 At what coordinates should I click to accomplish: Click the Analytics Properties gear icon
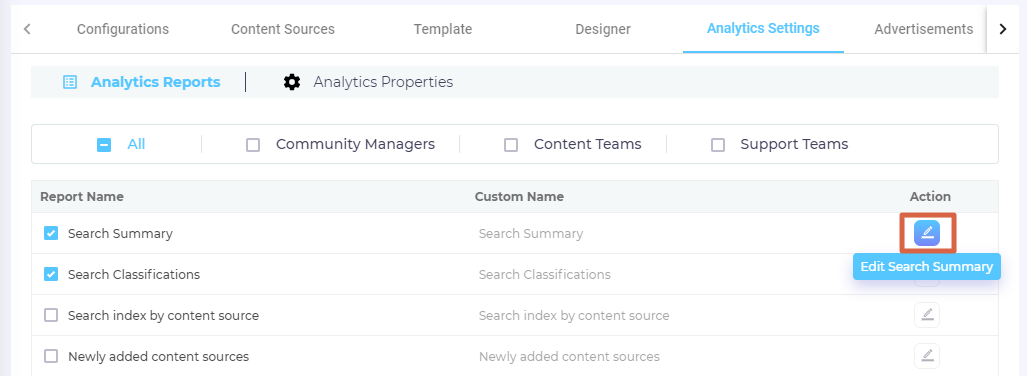click(292, 82)
